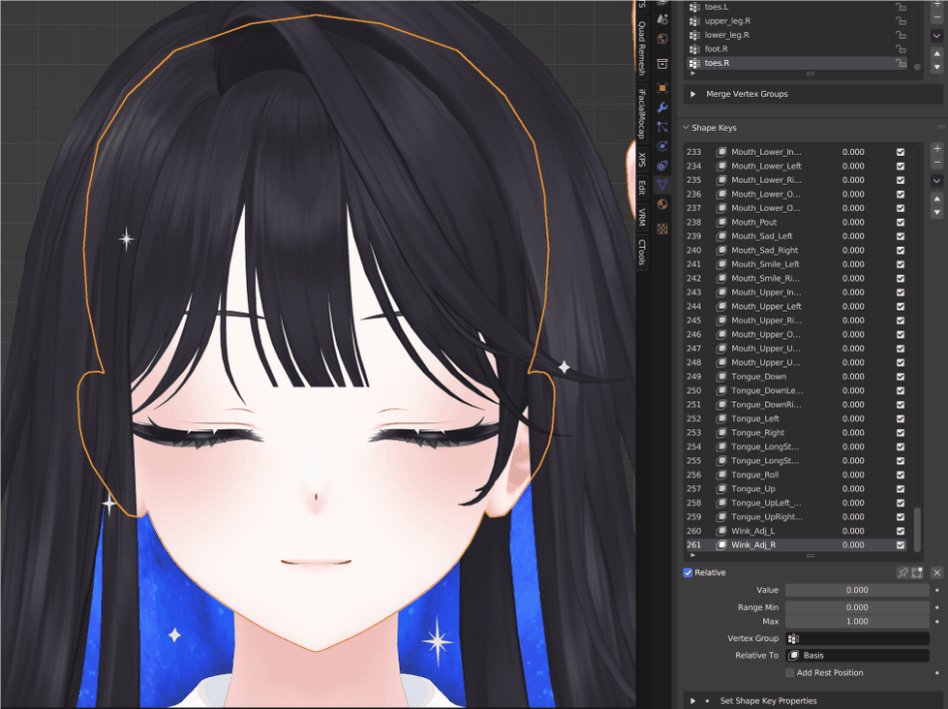Viewport: 948px width, 709px height.
Task: Open the iFacialMocap sidebar tab
Action: [x=642, y=113]
